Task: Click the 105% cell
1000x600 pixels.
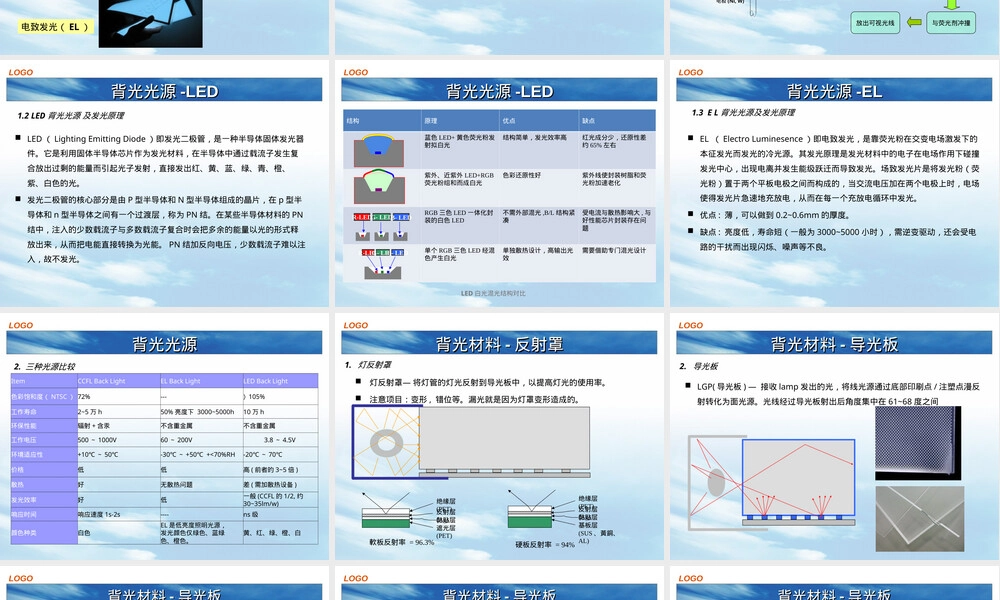Action: pyautogui.click(x=280, y=396)
